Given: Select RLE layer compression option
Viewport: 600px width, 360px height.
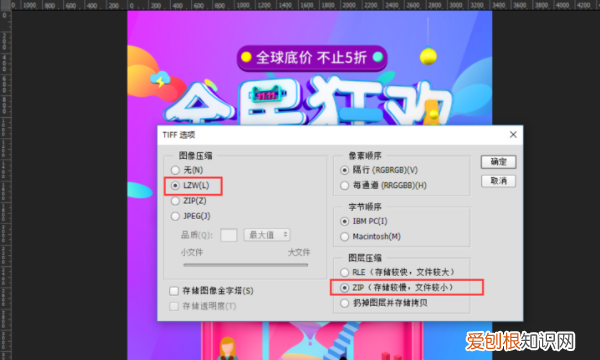Looking at the screenshot, I should coord(344,272).
